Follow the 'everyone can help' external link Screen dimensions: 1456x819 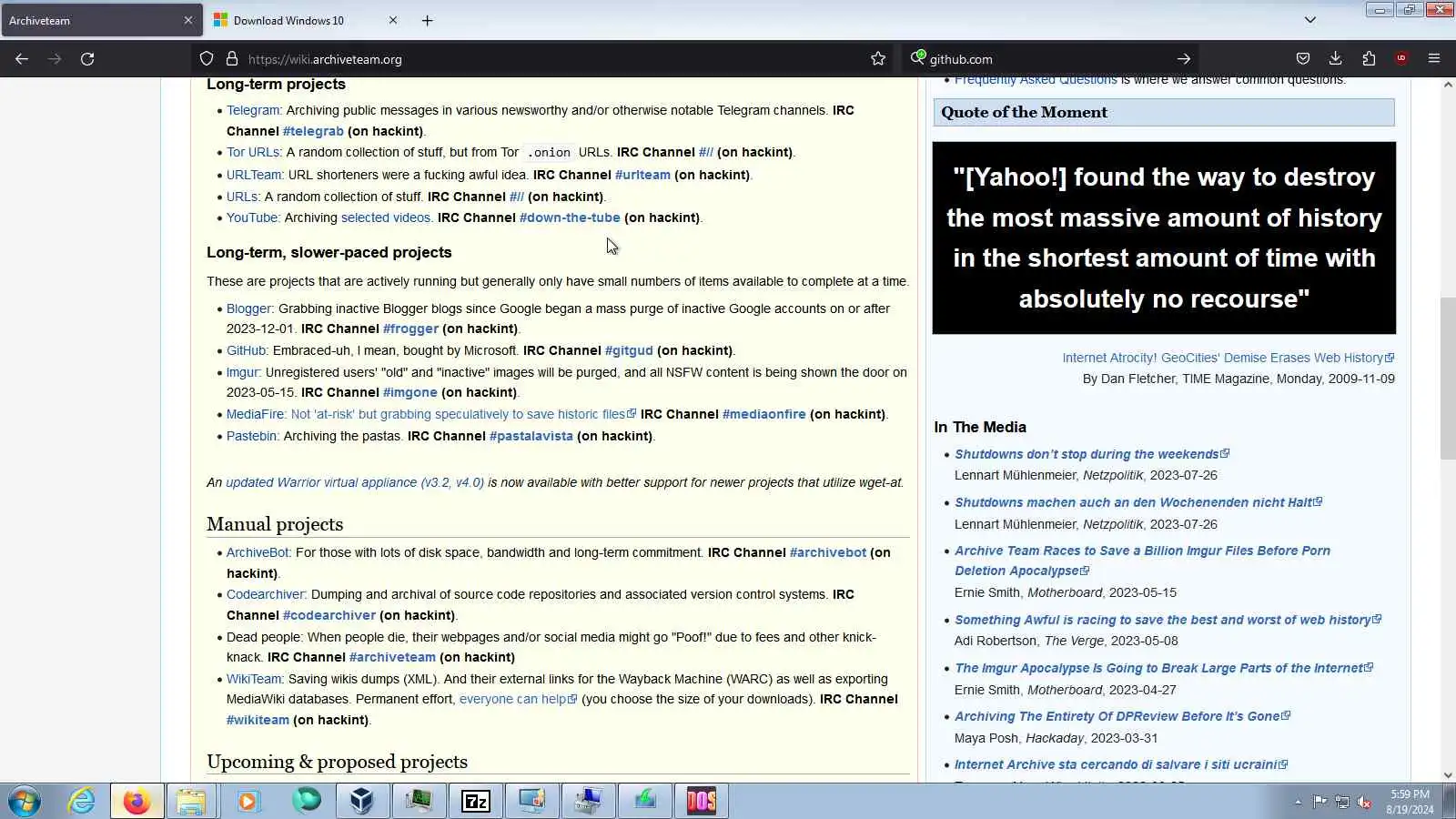tap(518, 699)
